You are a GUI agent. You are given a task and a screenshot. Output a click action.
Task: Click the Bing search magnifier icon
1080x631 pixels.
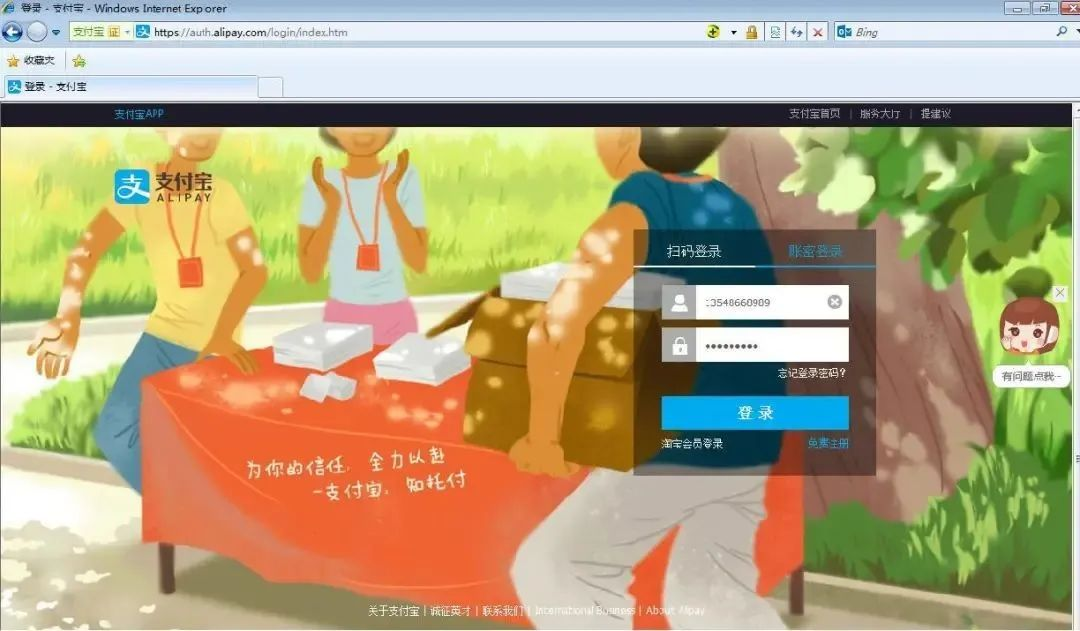click(x=1062, y=31)
